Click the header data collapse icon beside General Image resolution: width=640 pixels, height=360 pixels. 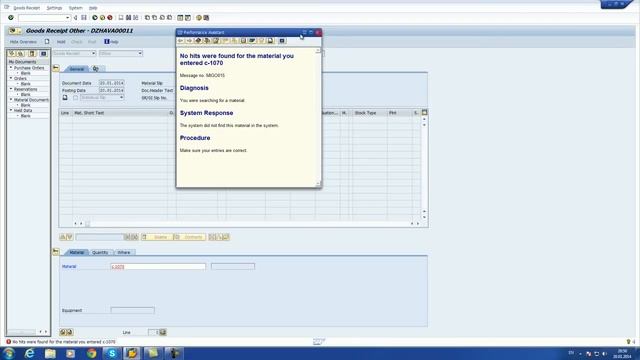click(x=56, y=68)
